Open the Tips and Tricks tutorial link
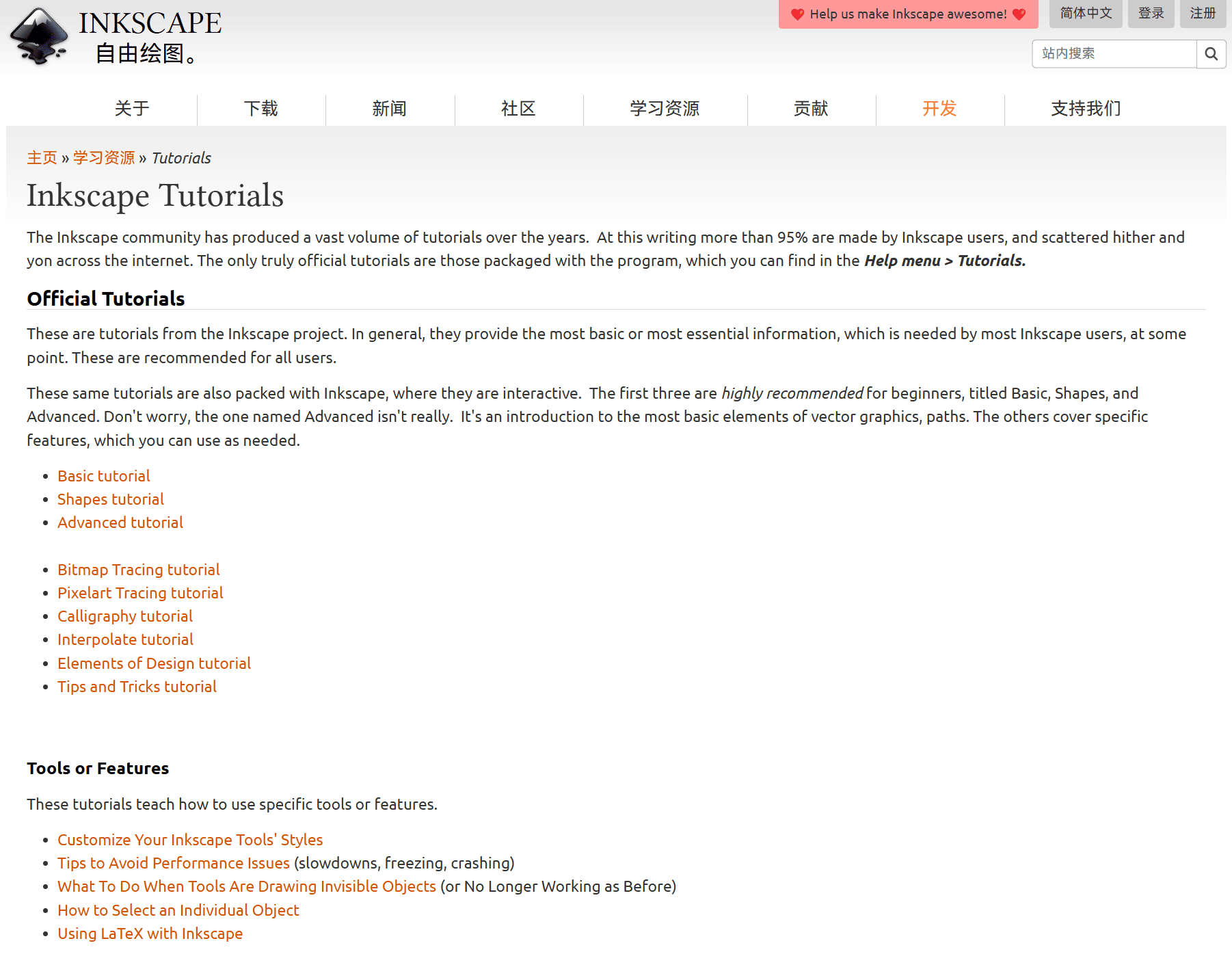The height and width of the screenshot is (954, 1232). tap(137, 687)
